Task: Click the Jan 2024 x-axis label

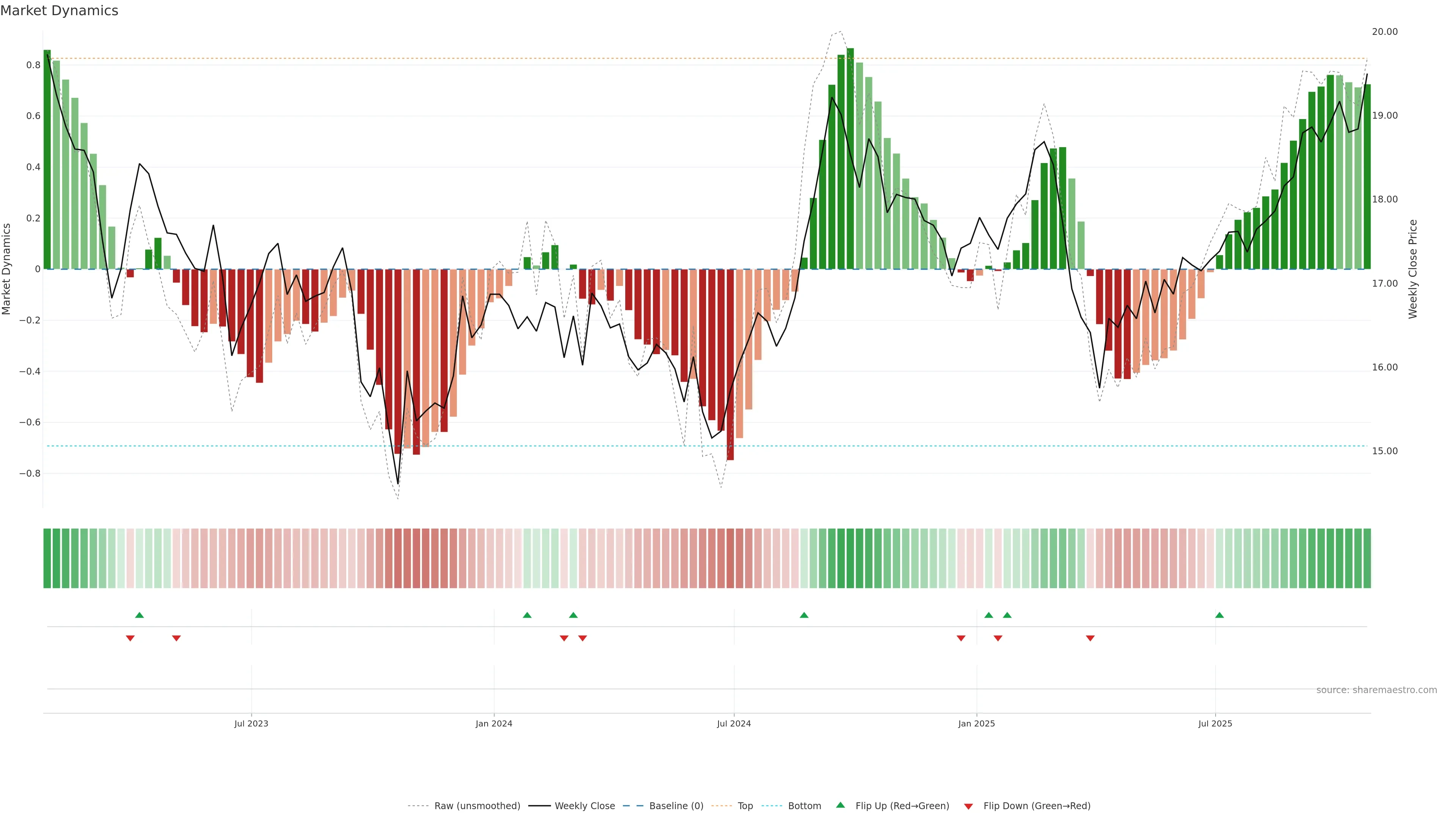Action: [493, 723]
